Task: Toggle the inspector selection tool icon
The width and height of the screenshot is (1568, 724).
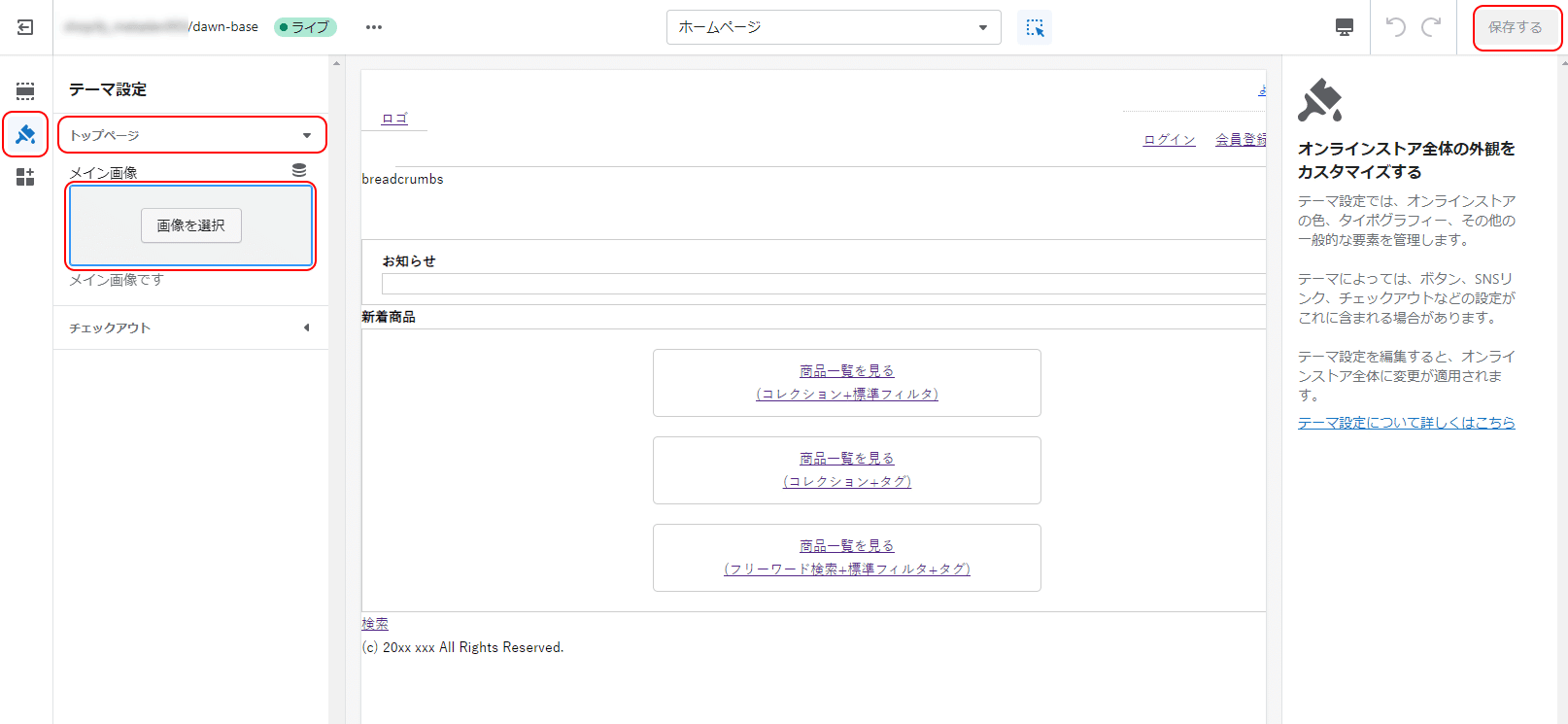Action: pos(1035,27)
